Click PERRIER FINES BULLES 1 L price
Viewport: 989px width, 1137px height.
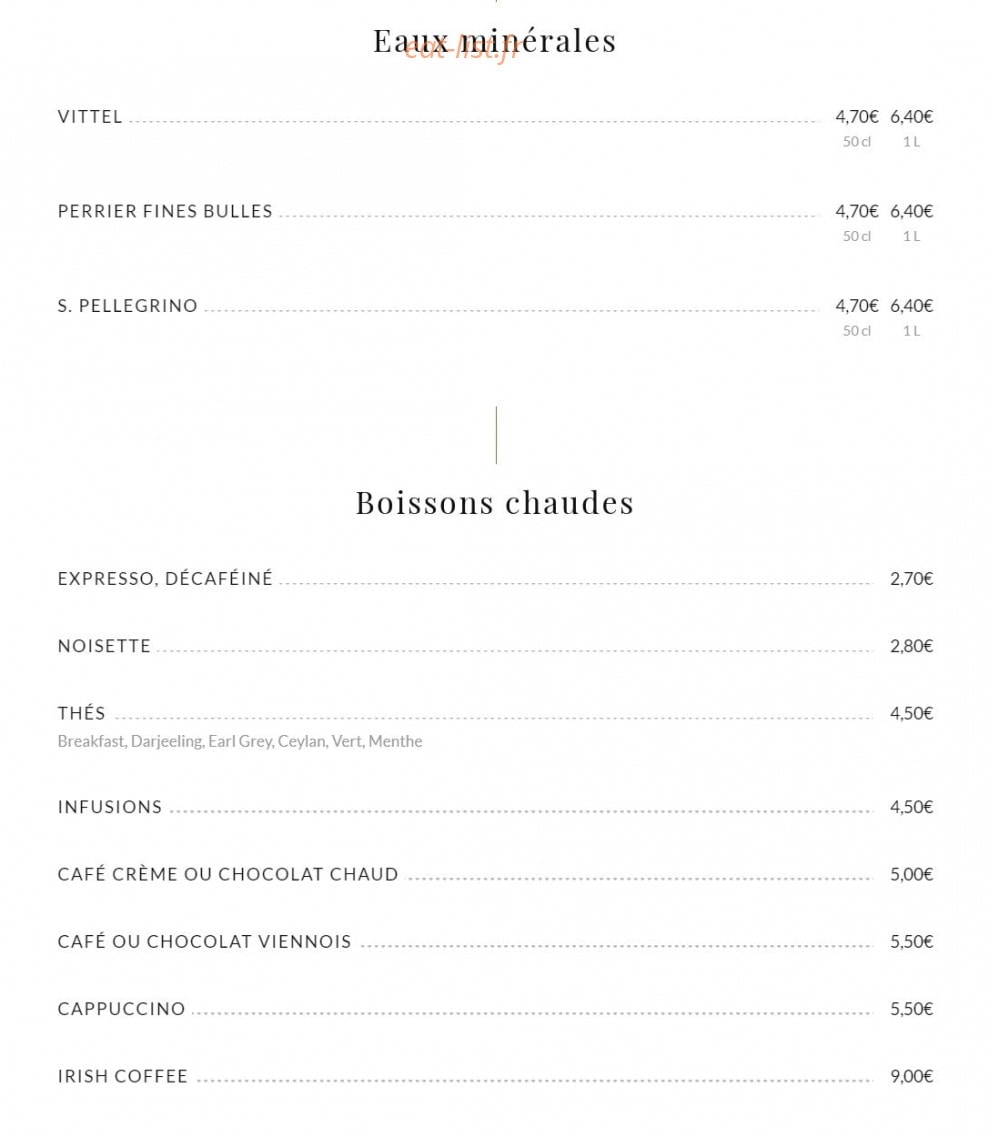click(x=911, y=211)
